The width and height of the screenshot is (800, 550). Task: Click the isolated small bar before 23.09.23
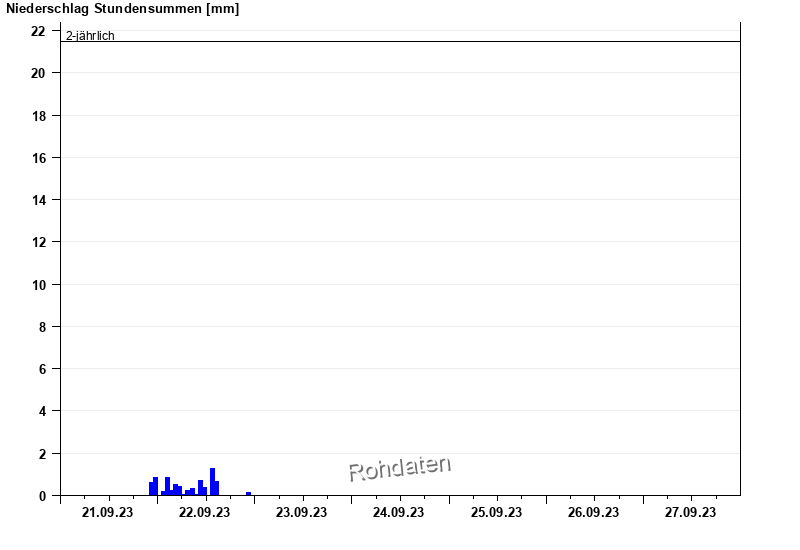[x=248, y=493]
